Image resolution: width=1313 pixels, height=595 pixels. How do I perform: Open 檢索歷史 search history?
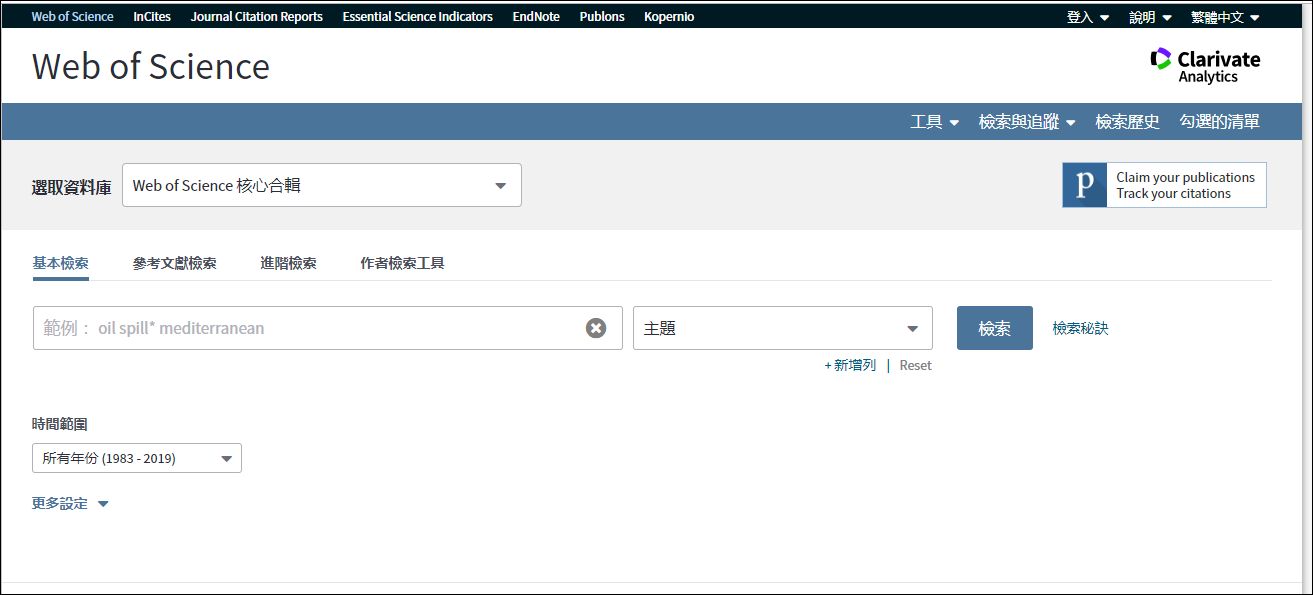[x=1127, y=122]
